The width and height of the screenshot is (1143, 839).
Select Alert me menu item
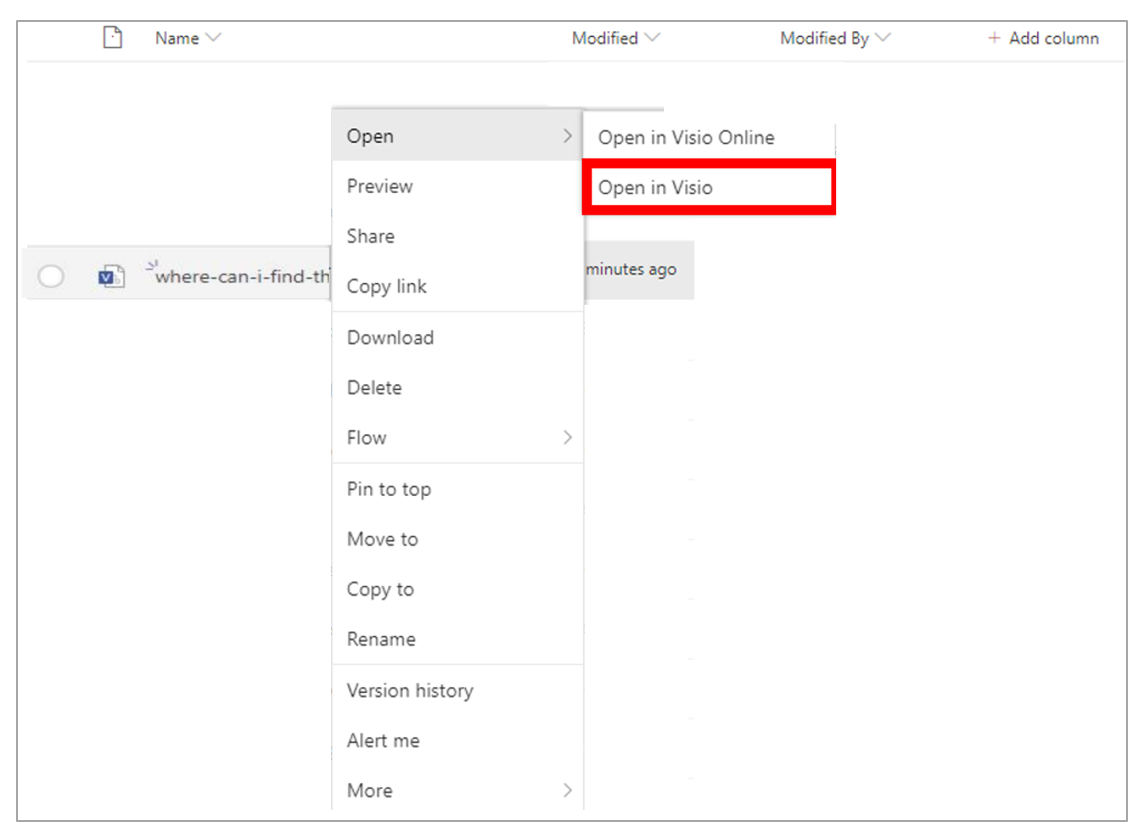click(x=458, y=741)
